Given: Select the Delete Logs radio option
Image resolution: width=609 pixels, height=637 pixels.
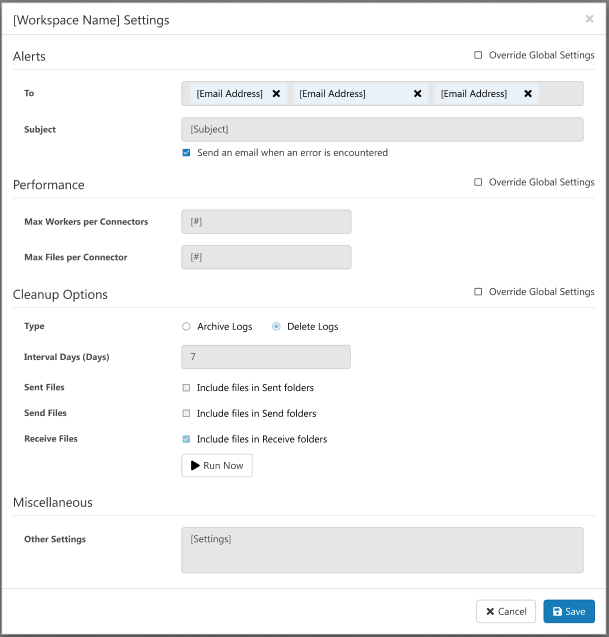Looking at the screenshot, I should coord(276,326).
